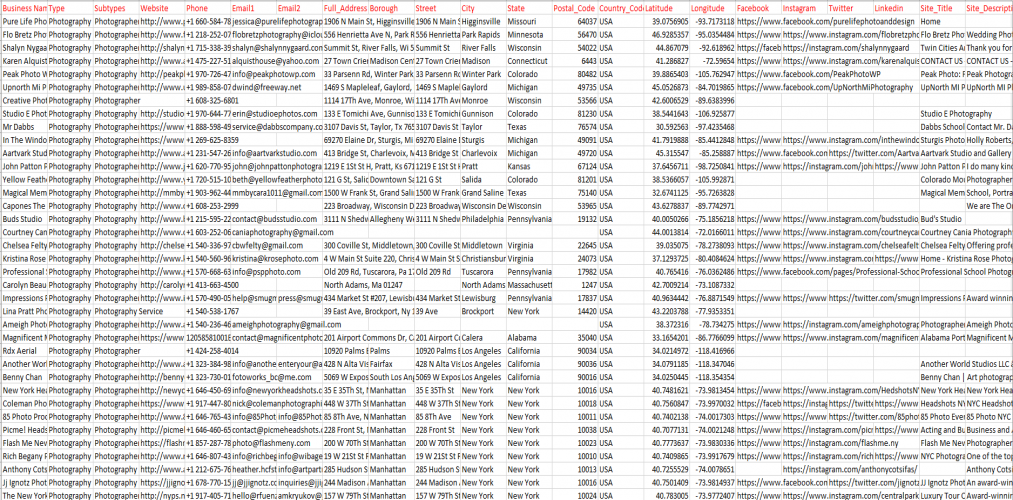Select the Connecticut state cell
The image size is (1013, 500).
tap(529, 61)
